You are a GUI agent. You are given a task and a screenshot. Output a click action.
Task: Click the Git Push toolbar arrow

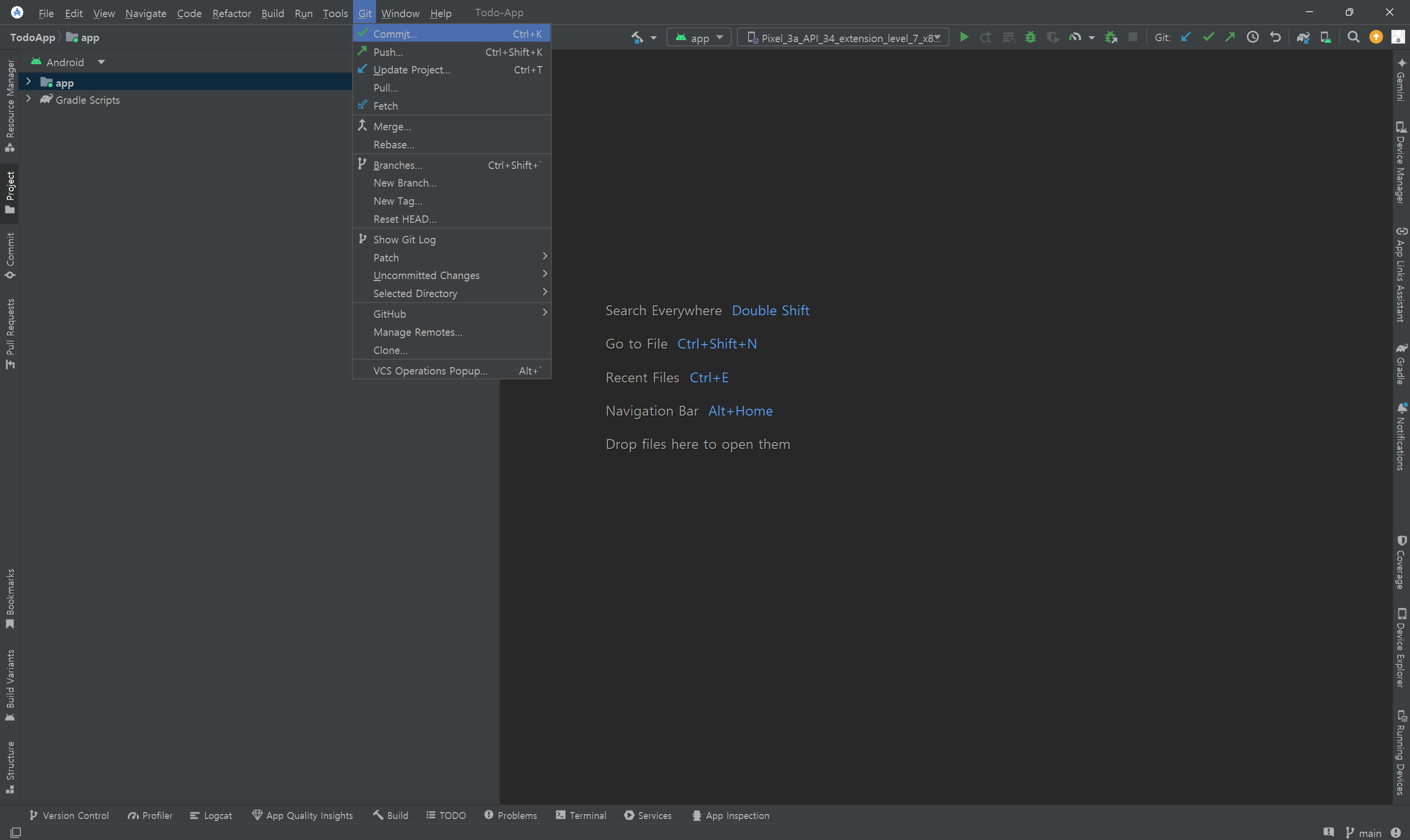click(1230, 37)
